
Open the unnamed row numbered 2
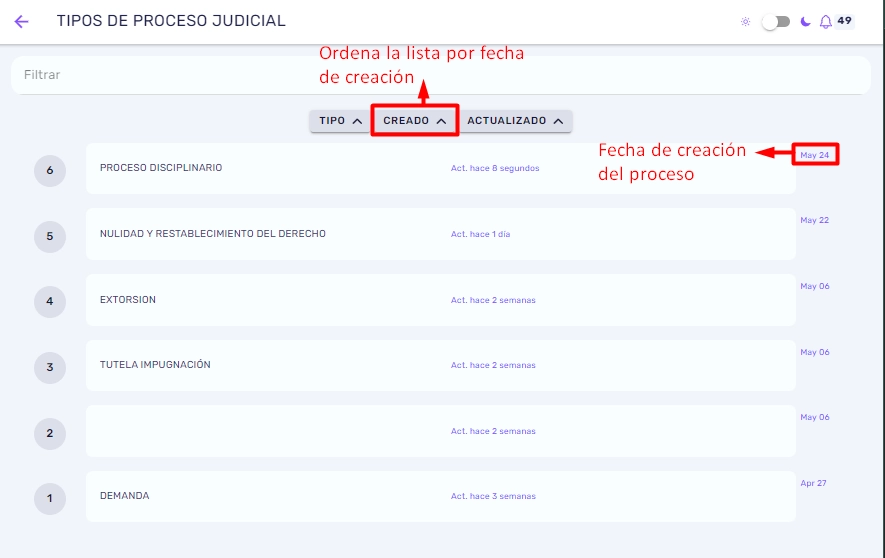(x=441, y=431)
